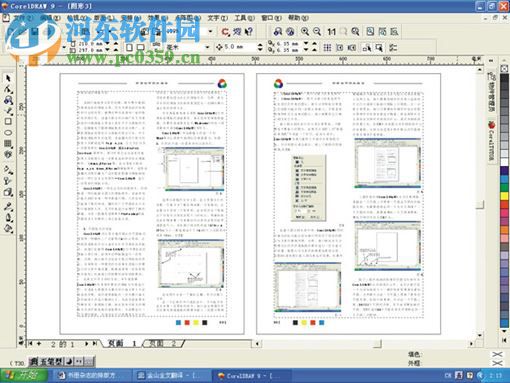Screen dimensions: 510x383
Task: Select the Freehand tool in the toolbox
Action: 8,111
